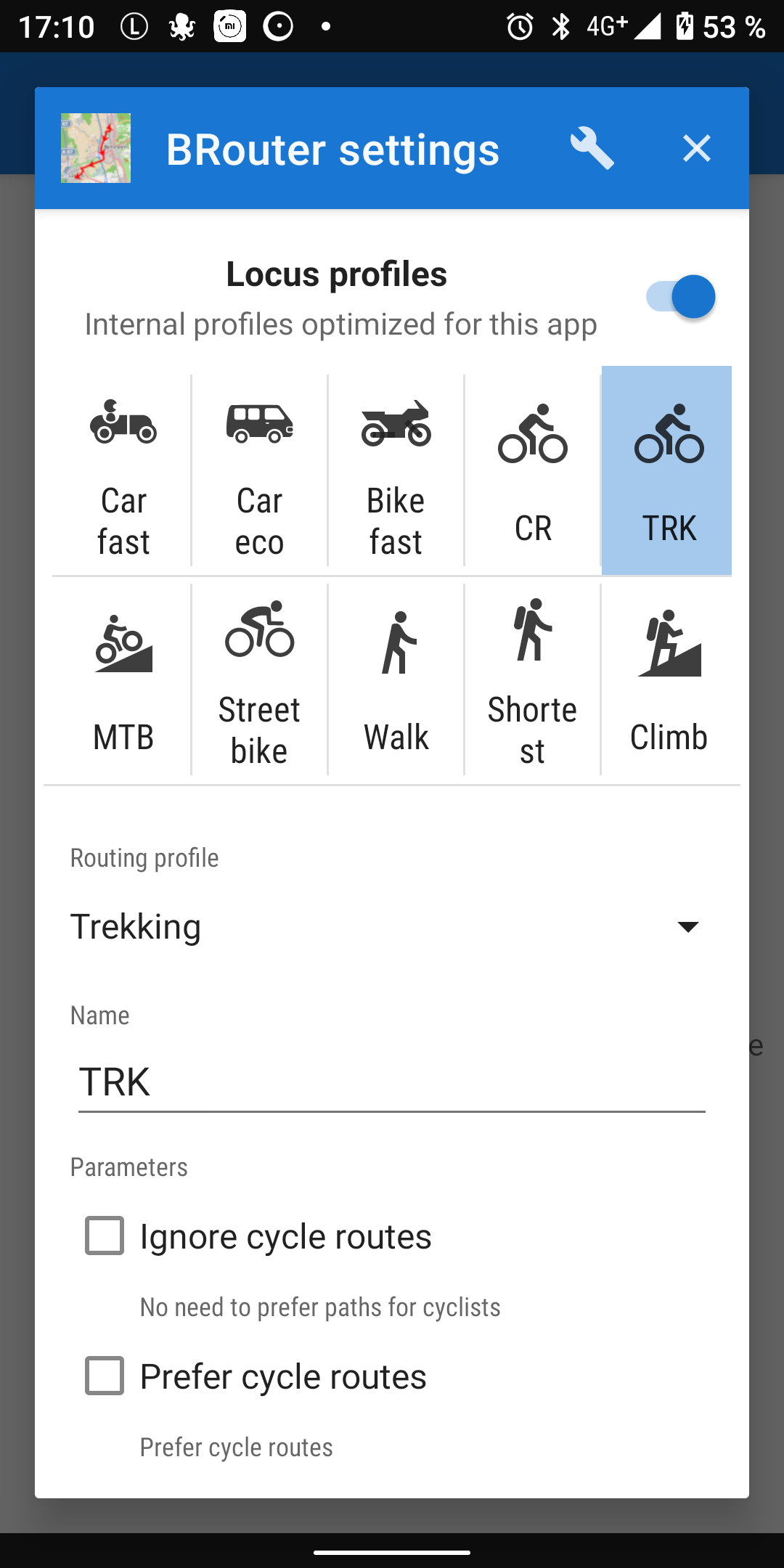784x1568 pixels.
Task: Choose the Climb profile icon
Action: click(x=669, y=643)
